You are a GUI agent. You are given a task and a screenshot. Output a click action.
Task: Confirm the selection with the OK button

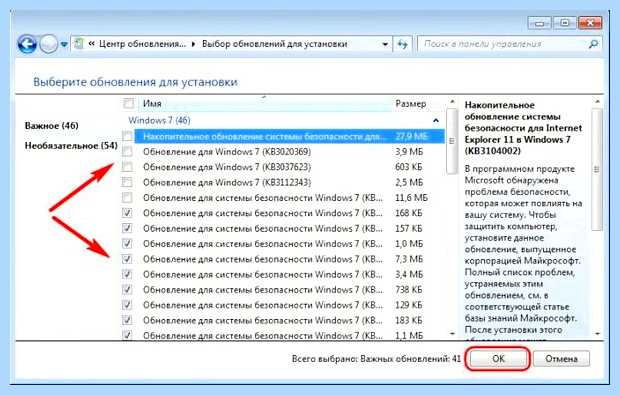[498, 359]
